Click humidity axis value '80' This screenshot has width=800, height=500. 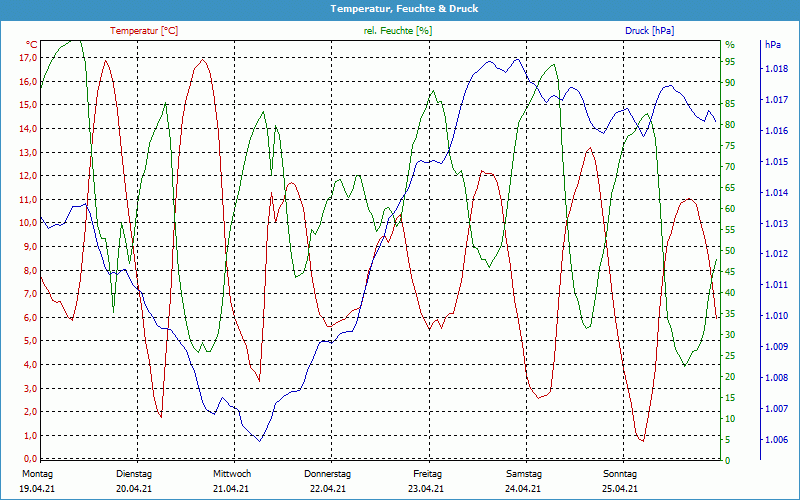click(730, 125)
